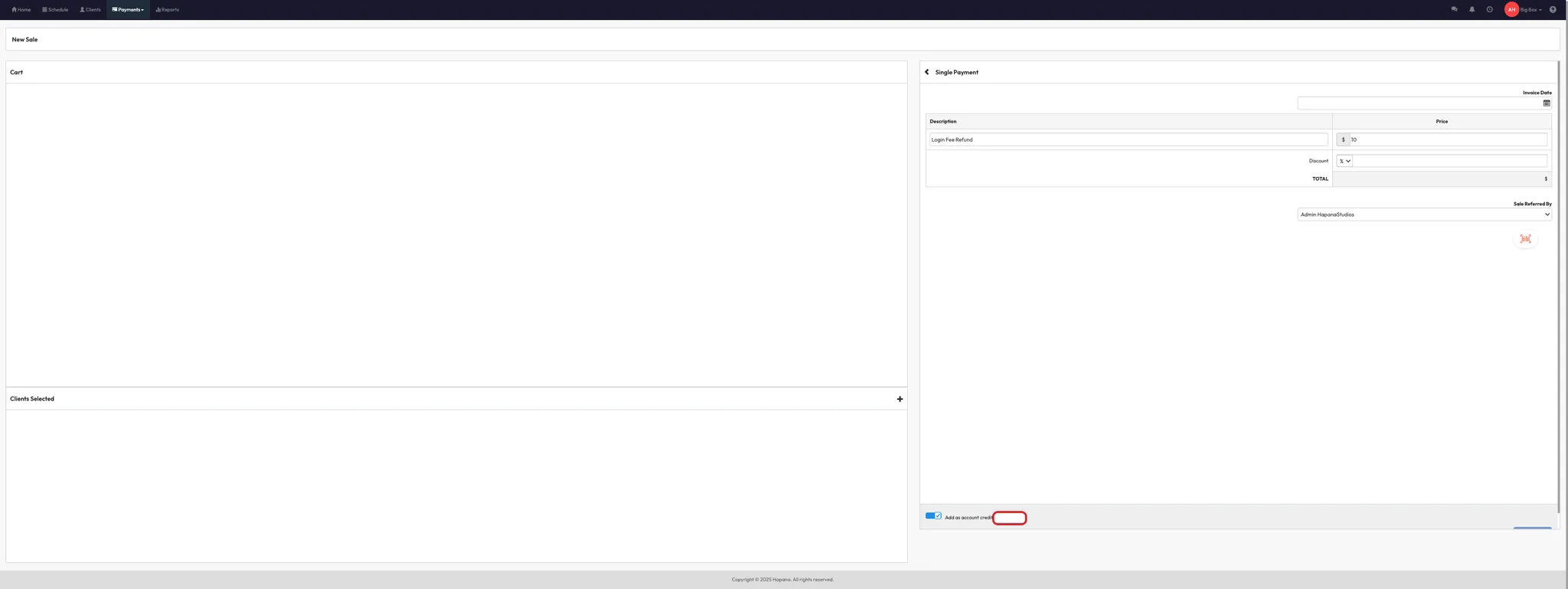Open the chat messages icon
Viewport: 1568px width, 589px height.
point(1454,10)
